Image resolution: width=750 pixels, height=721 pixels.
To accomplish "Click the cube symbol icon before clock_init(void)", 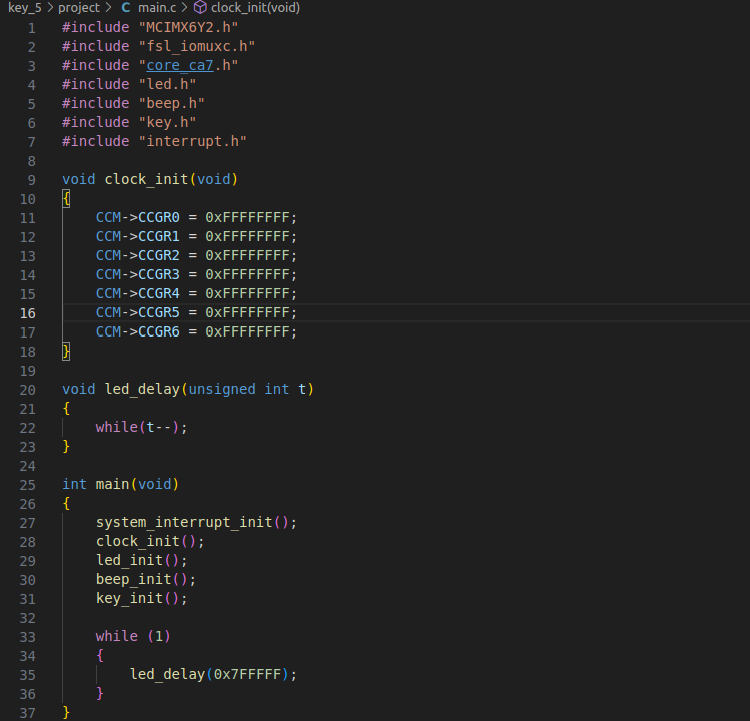I will point(200,8).
